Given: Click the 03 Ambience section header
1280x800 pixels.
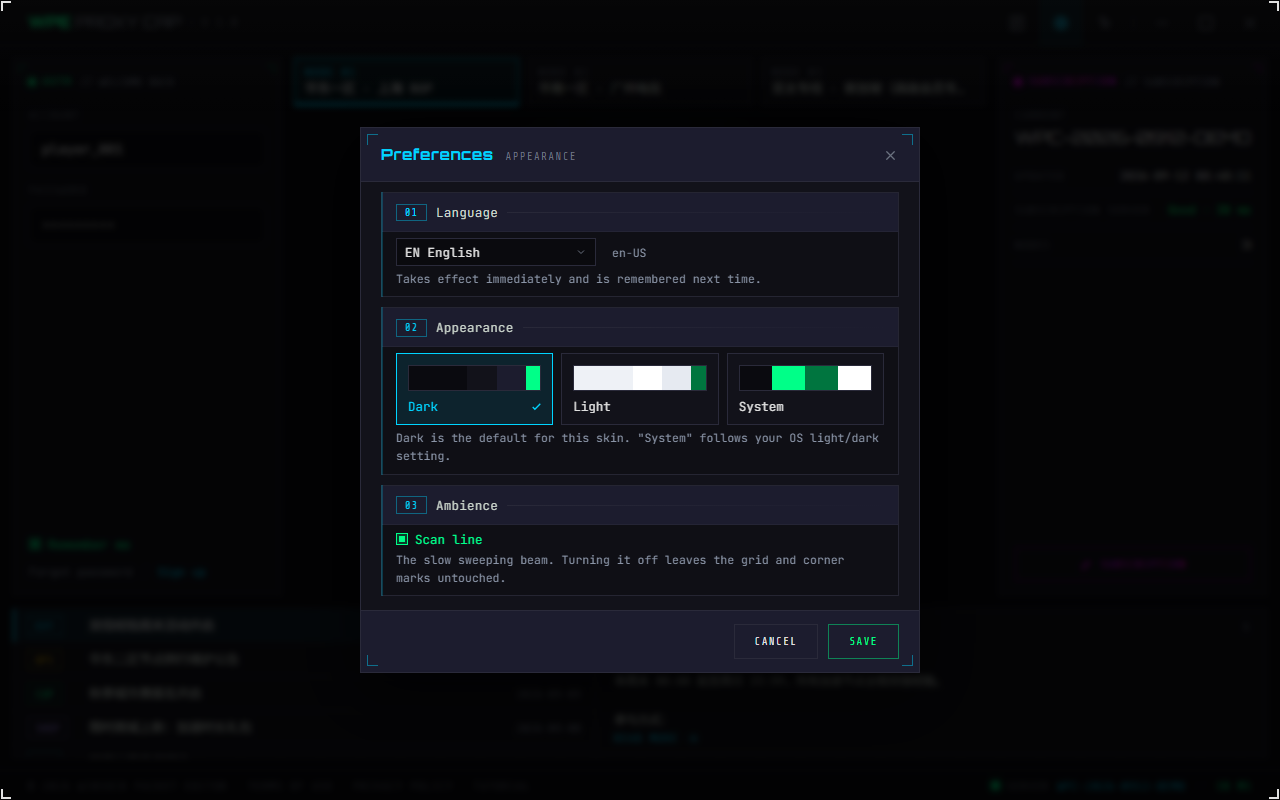Looking at the screenshot, I should tap(640, 505).
